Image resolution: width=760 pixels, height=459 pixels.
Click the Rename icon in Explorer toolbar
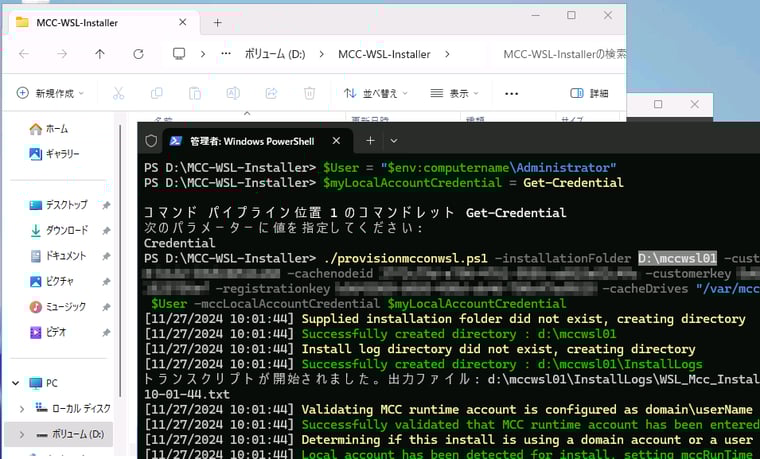click(x=233, y=93)
